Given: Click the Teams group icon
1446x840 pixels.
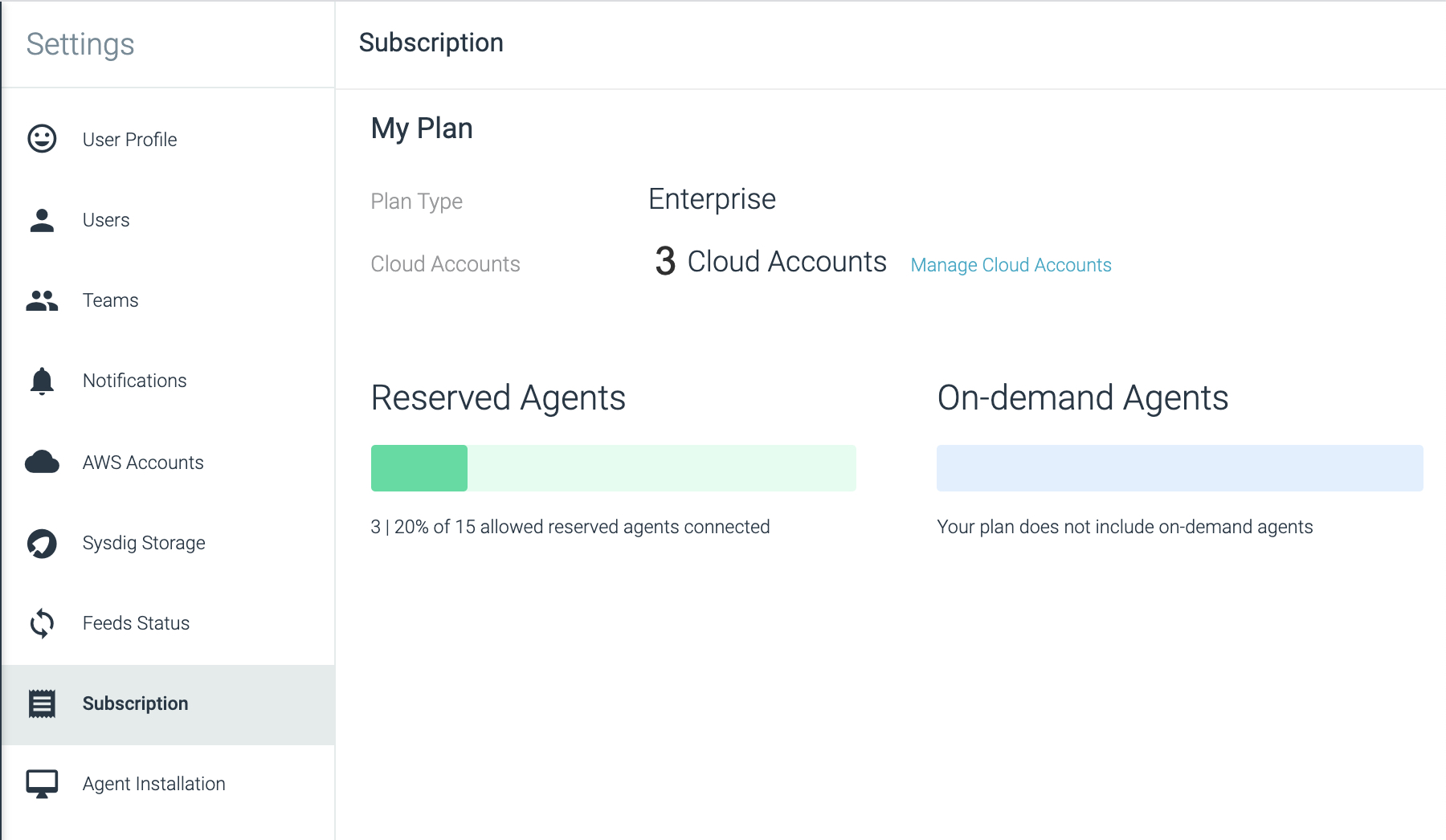Looking at the screenshot, I should [42, 300].
